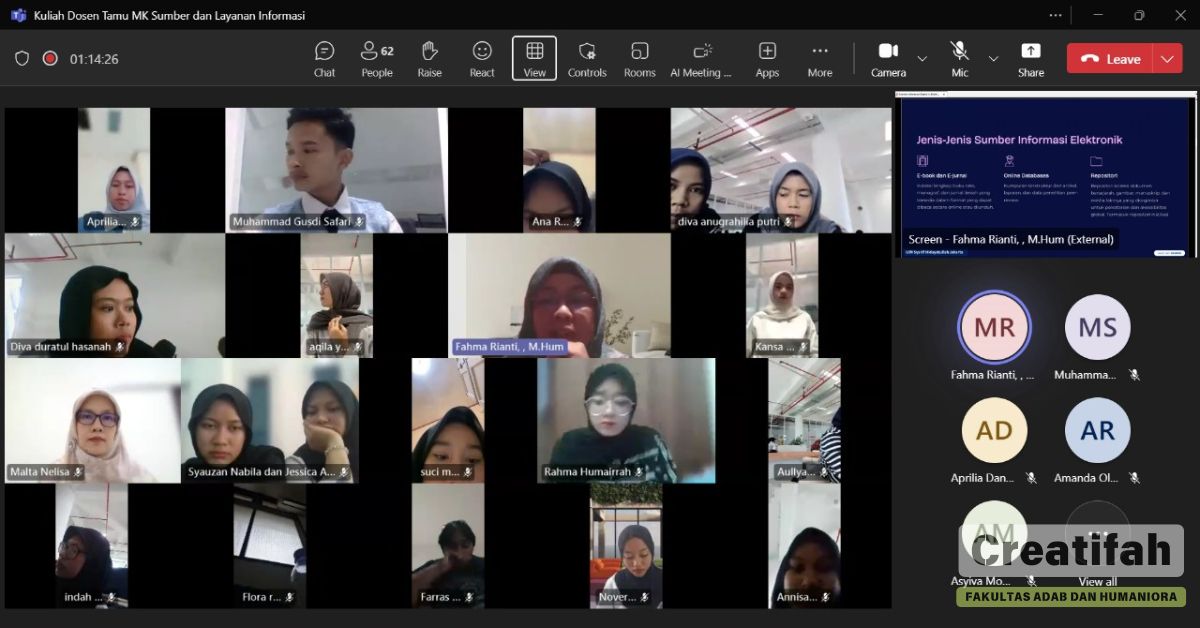Viewport: 1200px width, 628px height.
Task: Open the title bar ellipsis menu
Action: click(1056, 15)
